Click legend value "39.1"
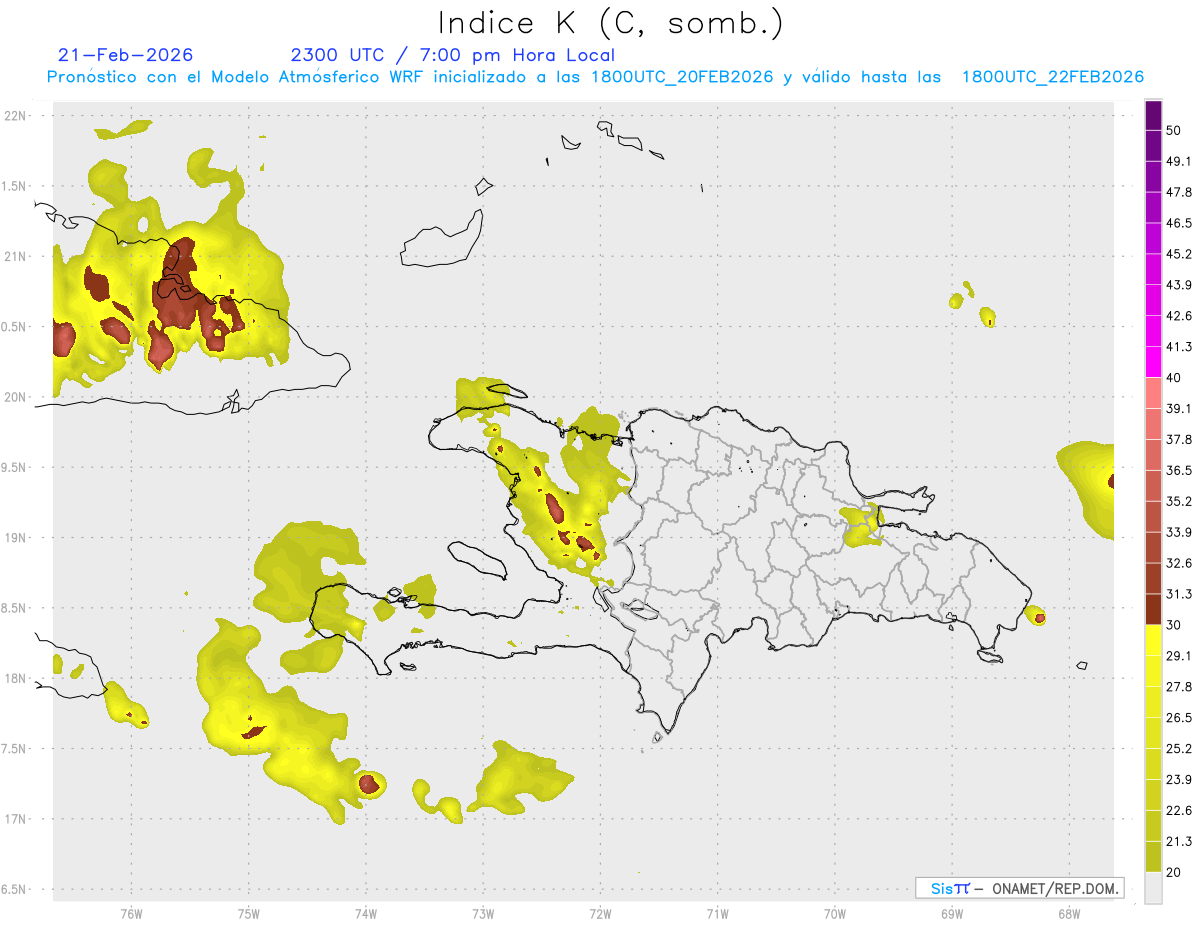Image resolution: width=1200 pixels, height=927 pixels. [x=1179, y=409]
